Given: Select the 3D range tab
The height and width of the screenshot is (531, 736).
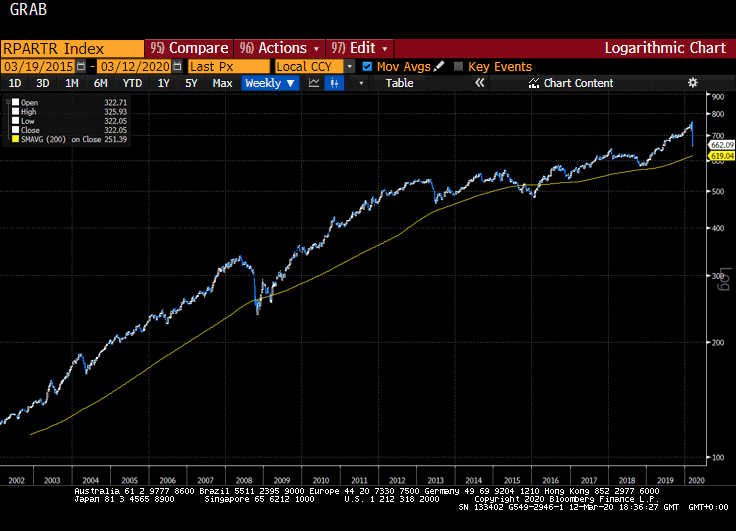Looking at the screenshot, I should pyautogui.click(x=42, y=83).
